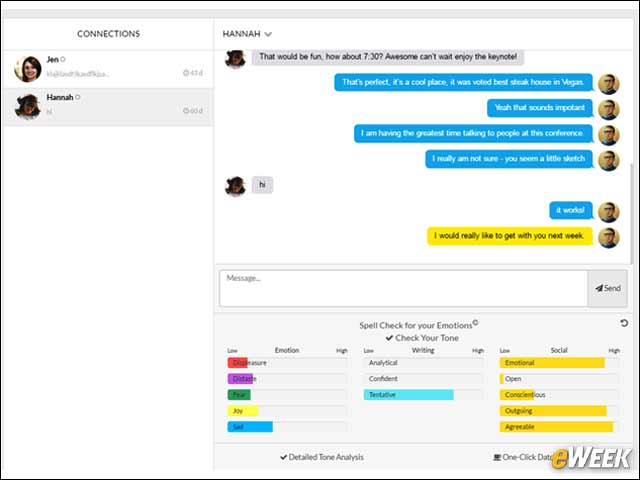Viewport: 640px width, 480px height.
Task: Click the chat vertical scrollbar
Action: click(631, 212)
